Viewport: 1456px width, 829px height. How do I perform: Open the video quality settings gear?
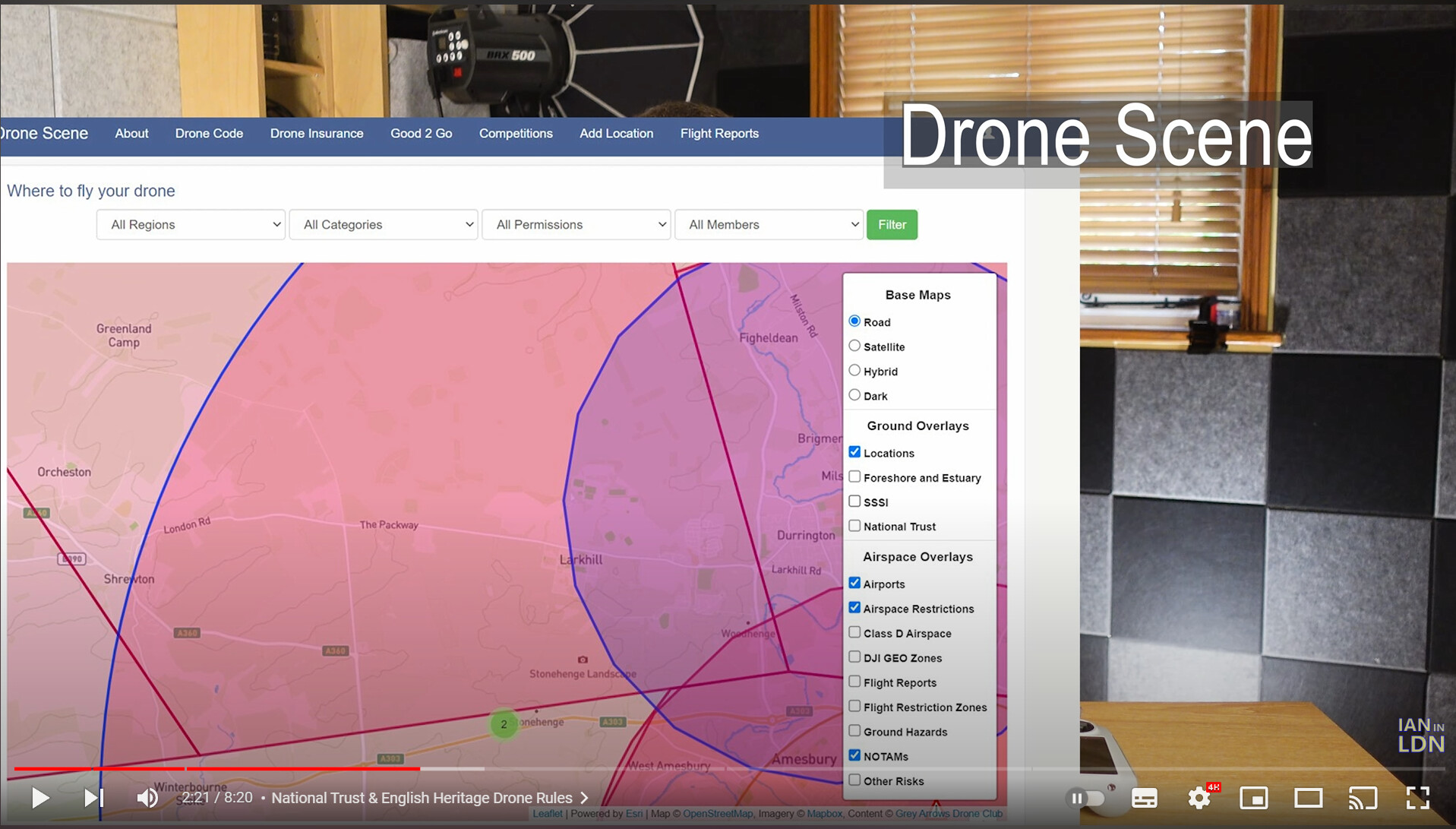click(x=1199, y=798)
